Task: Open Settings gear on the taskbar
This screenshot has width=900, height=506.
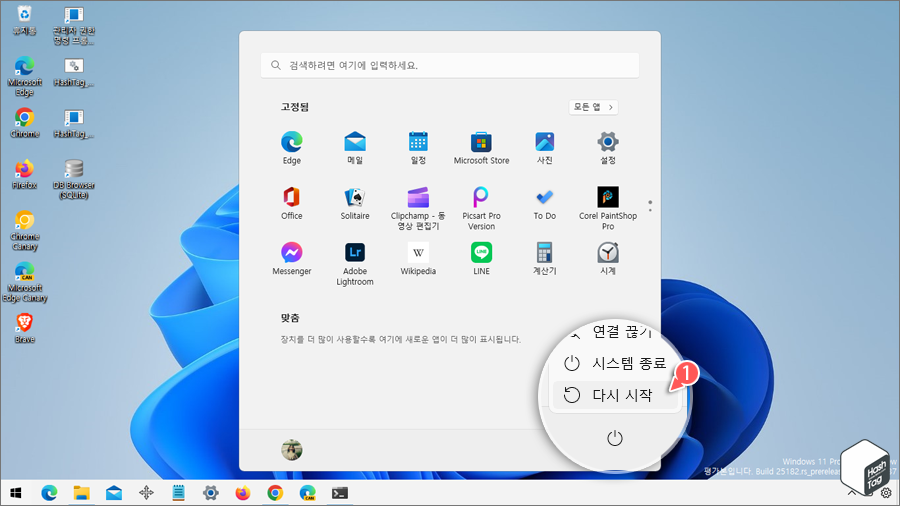Action: pyautogui.click(x=211, y=493)
